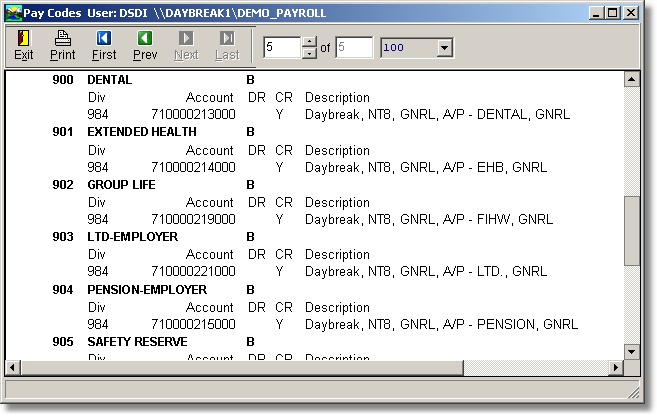Click account number 710000213000
The height and width of the screenshot is (416, 657).
(193, 114)
